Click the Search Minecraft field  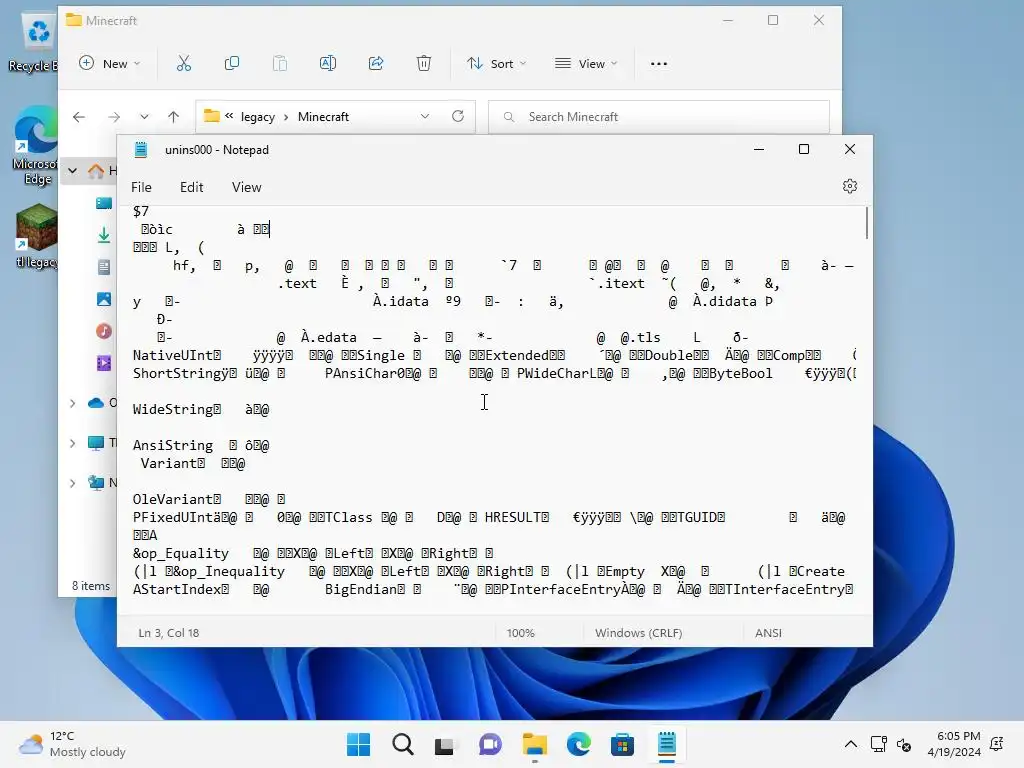point(659,117)
